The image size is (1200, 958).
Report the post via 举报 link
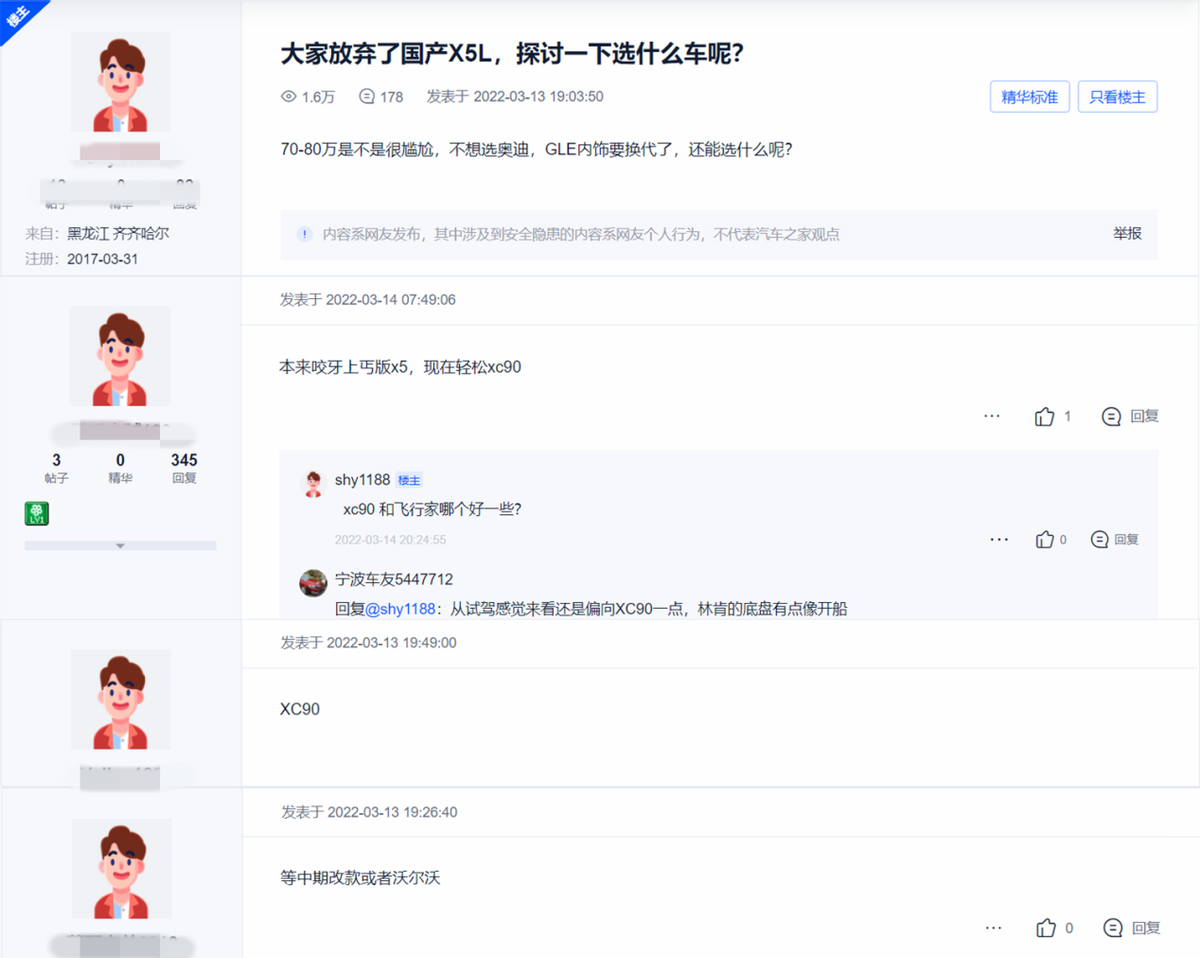1127,233
